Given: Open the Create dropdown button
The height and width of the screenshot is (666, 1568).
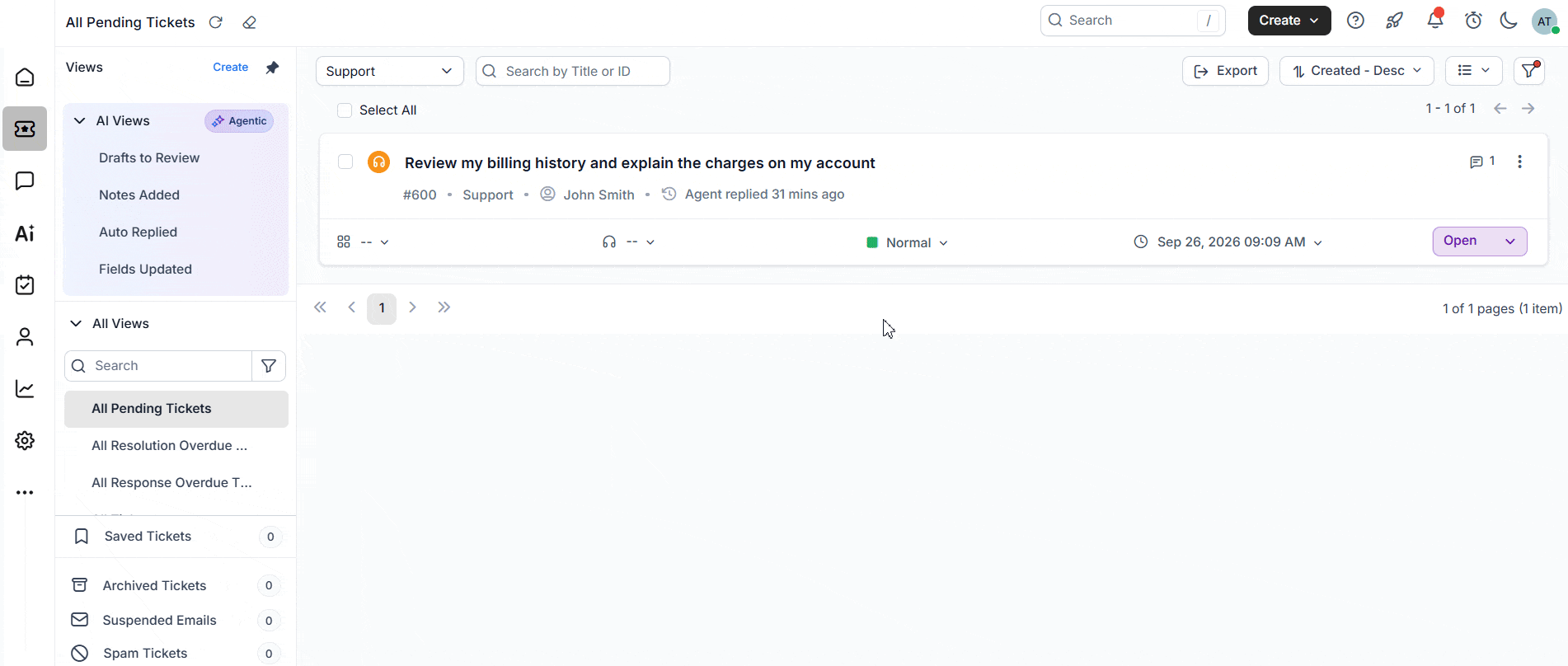Looking at the screenshot, I should [x=1289, y=21].
